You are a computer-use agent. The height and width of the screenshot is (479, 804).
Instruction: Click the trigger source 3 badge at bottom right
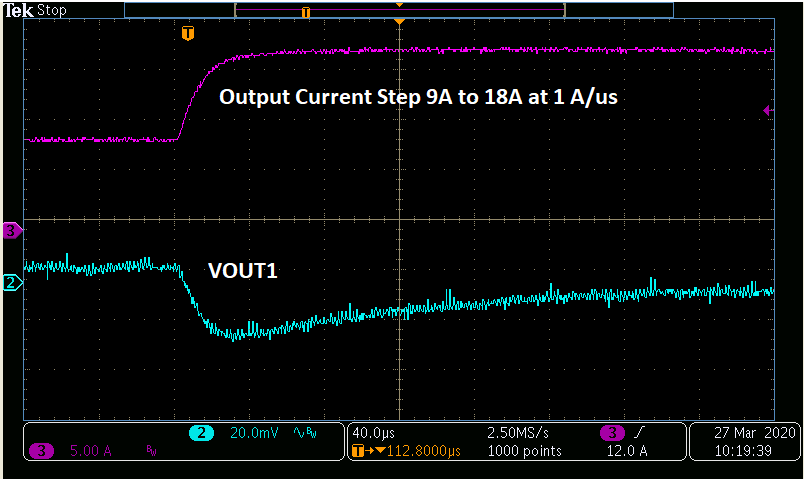click(x=609, y=433)
